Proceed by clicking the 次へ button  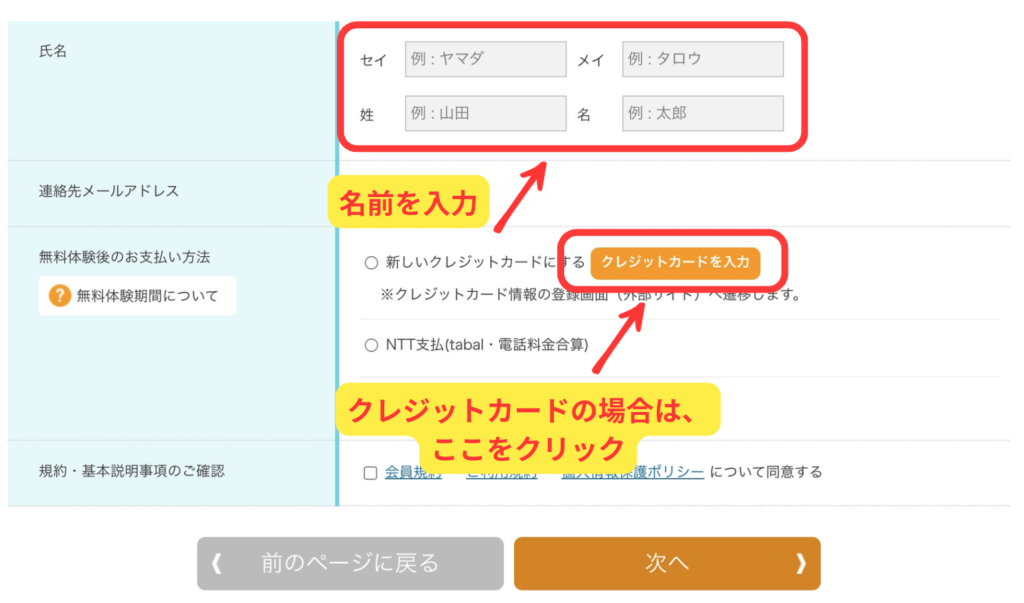[667, 564]
